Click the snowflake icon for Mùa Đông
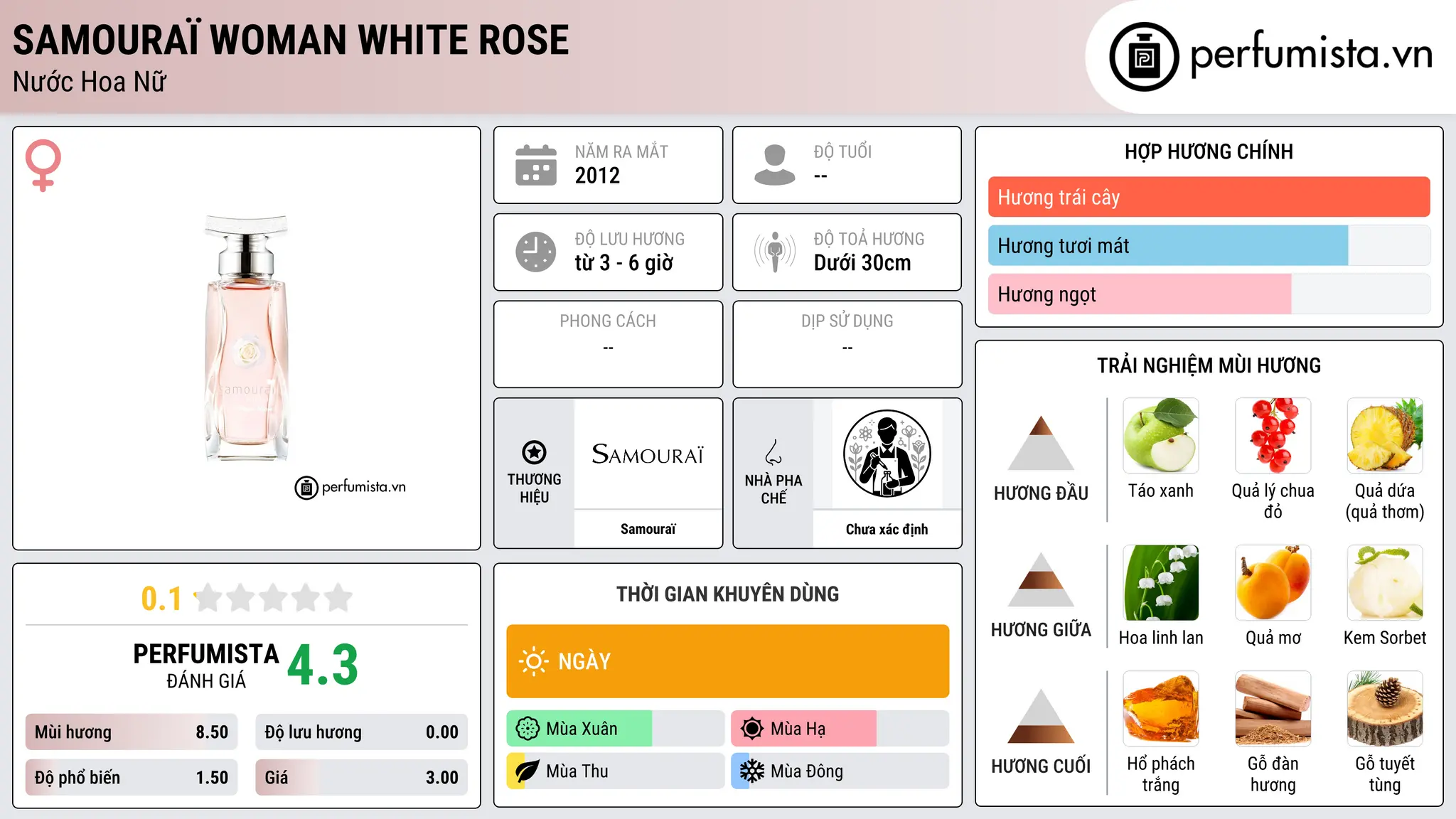The width and height of the screenshot is (1456, 819). [x=752, y=771]
